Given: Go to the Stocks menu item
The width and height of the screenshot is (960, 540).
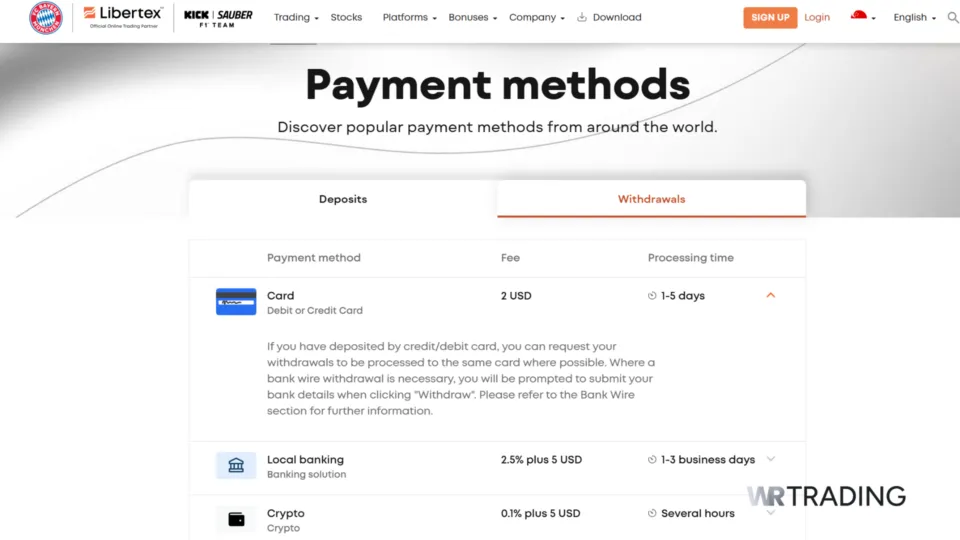Looking at the screenshot, I should point(346,17).
